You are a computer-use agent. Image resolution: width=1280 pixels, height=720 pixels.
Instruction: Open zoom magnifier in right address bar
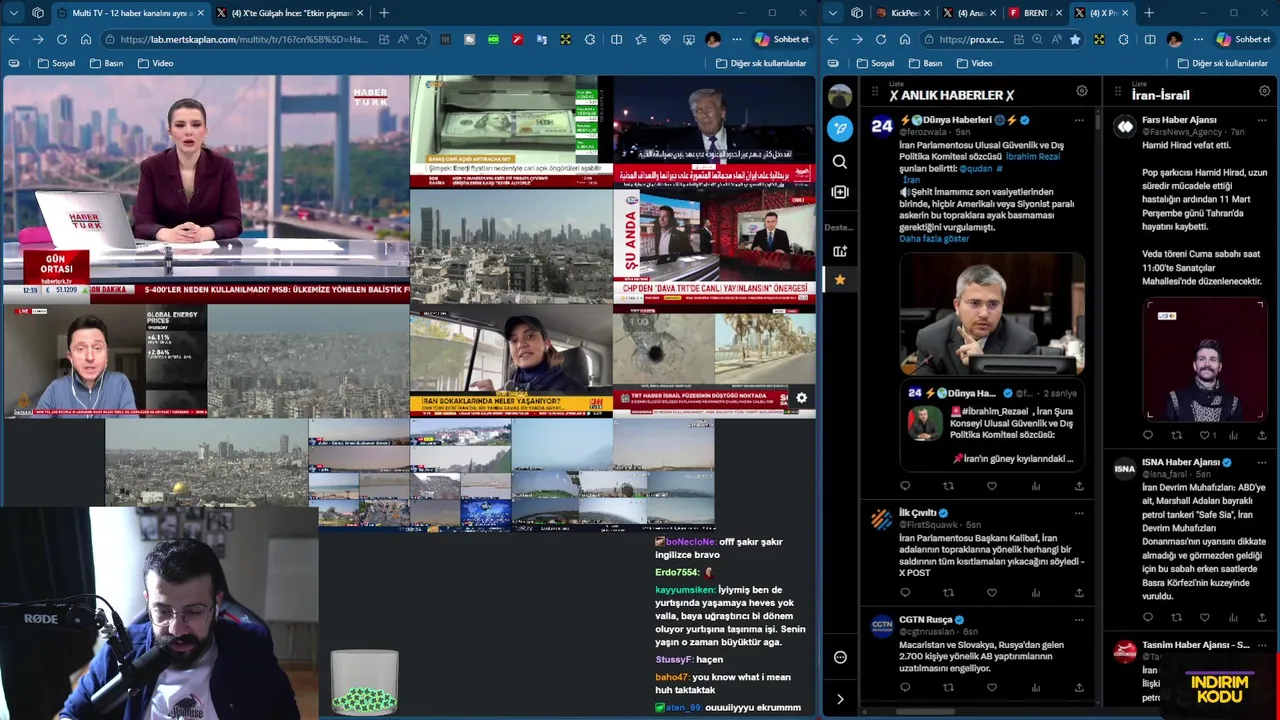click(1037, 39)
